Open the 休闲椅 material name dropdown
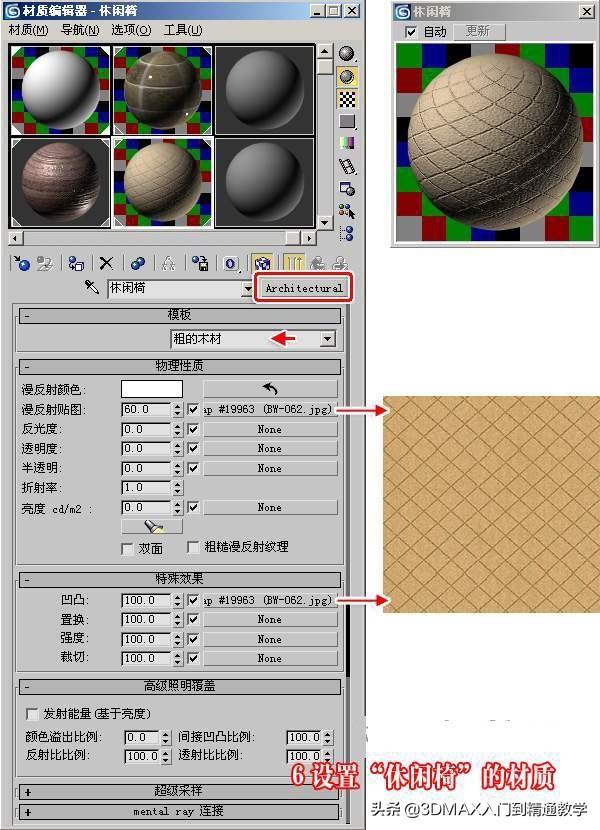The image size is (600, 830). 248,288
